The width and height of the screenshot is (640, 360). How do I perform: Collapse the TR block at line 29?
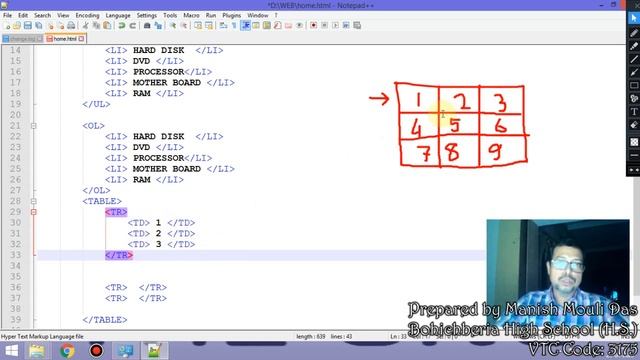click(x=34, y=212)
